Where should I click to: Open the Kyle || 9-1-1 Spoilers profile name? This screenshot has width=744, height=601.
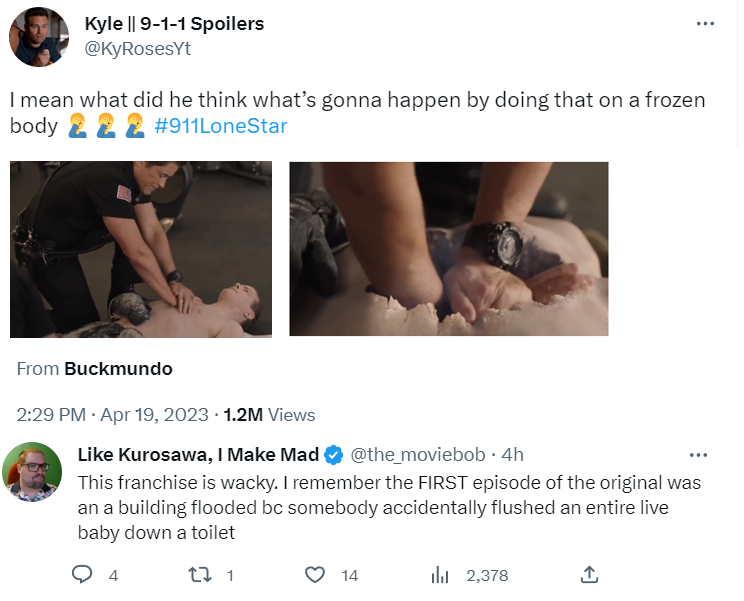(175, 24)
